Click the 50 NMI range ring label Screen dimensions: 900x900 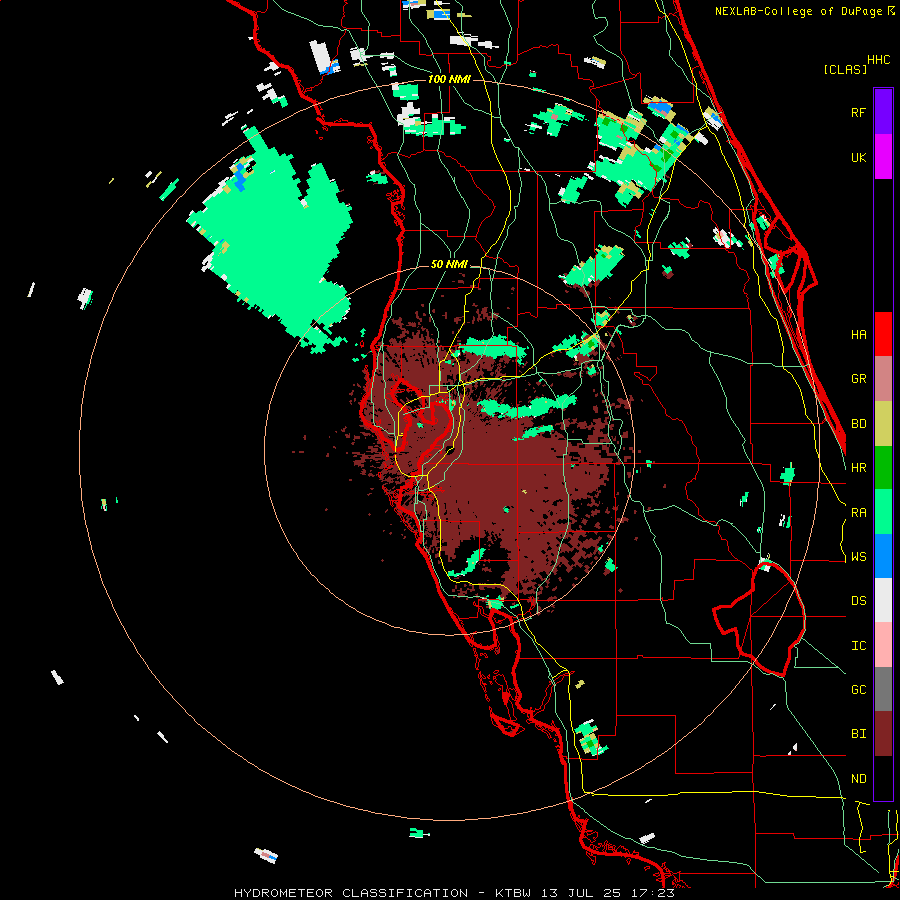449,265
